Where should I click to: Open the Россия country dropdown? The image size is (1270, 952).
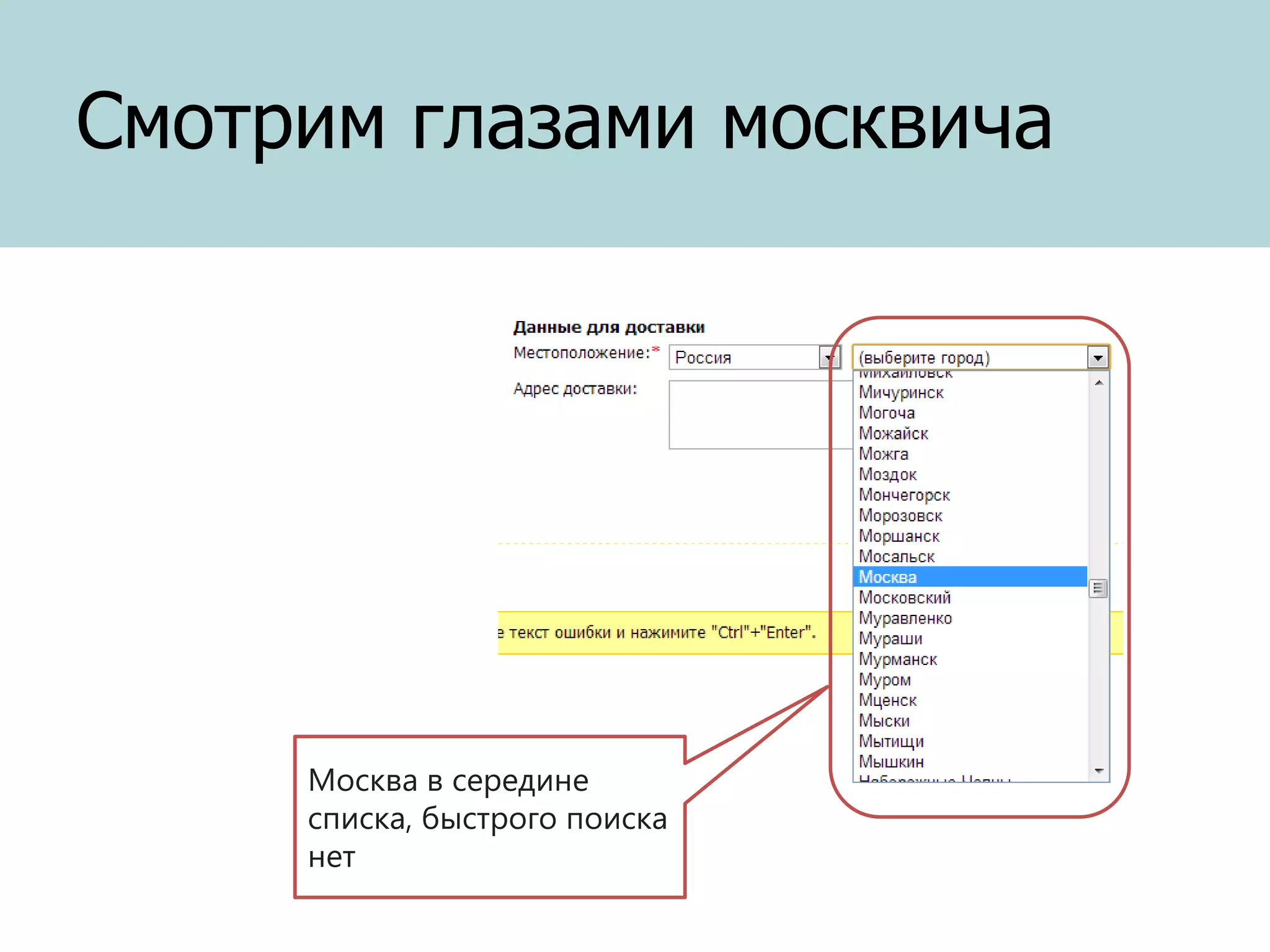754,358
